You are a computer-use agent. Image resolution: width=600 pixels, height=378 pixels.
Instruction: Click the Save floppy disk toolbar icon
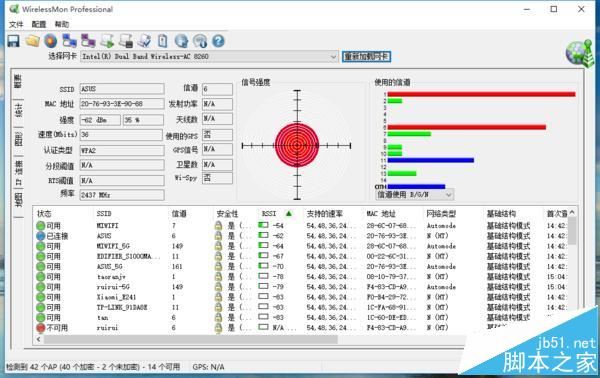(x=14, y=41)
